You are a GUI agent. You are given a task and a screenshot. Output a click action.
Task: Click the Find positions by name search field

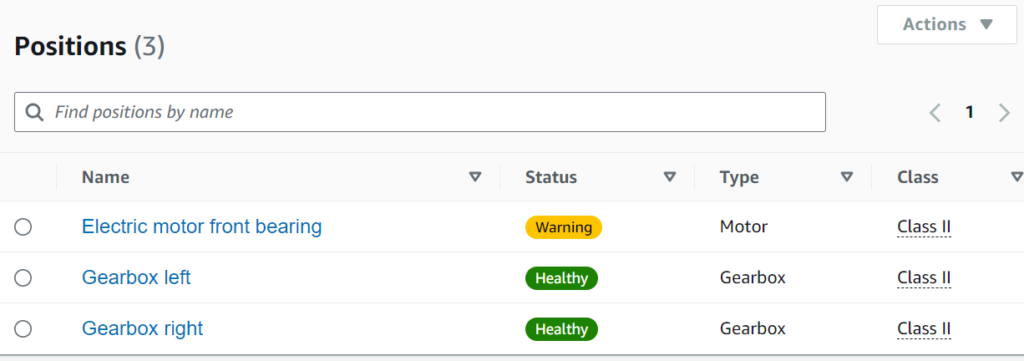420,112
